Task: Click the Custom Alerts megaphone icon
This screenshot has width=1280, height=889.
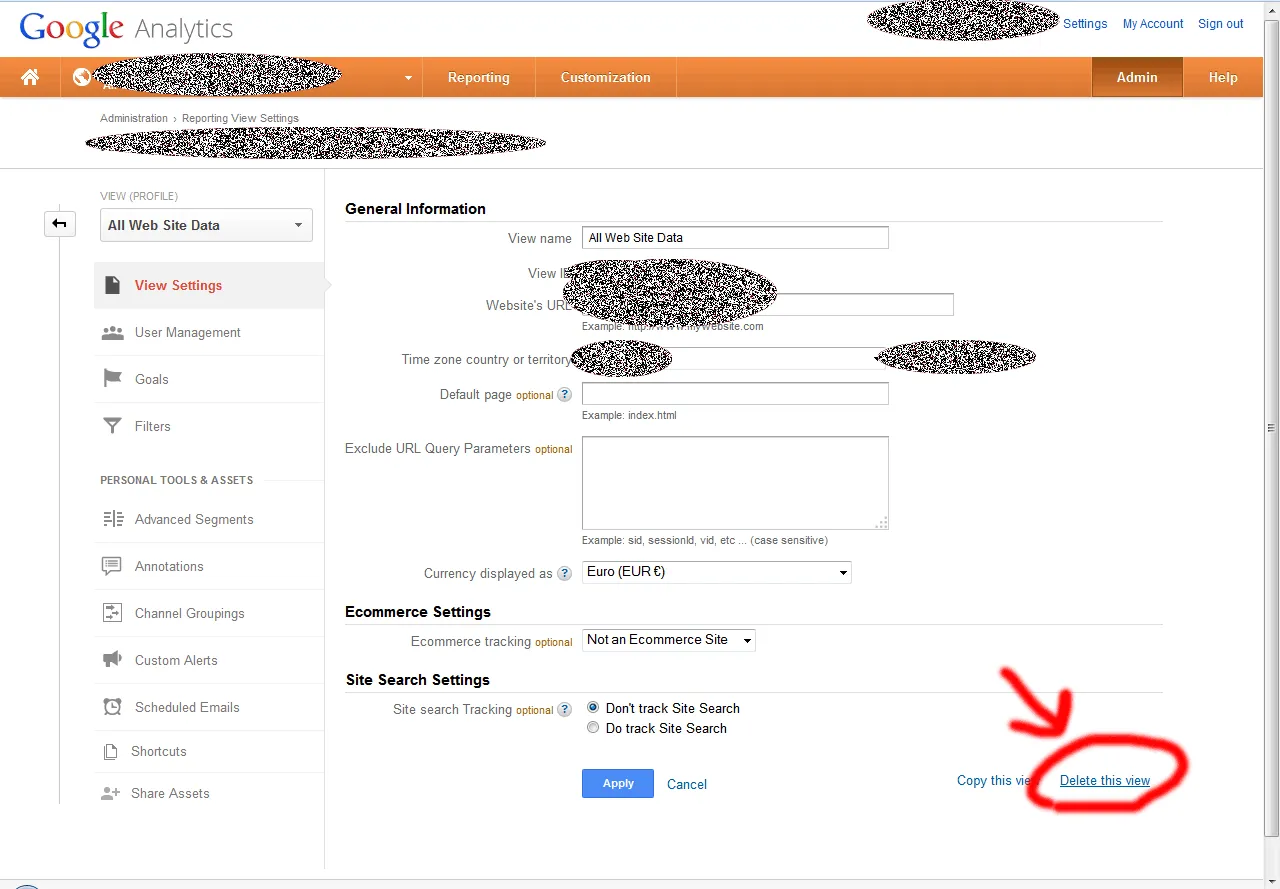Action: click(113, 660)
